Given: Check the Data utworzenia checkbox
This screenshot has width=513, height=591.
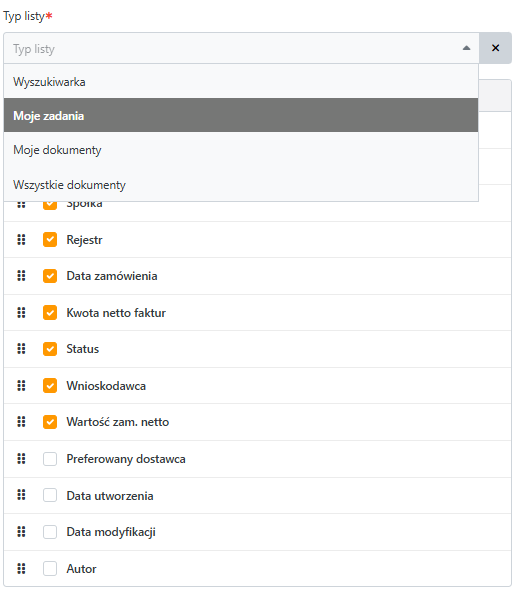Looking at the screenshot, I should [50, 495].
